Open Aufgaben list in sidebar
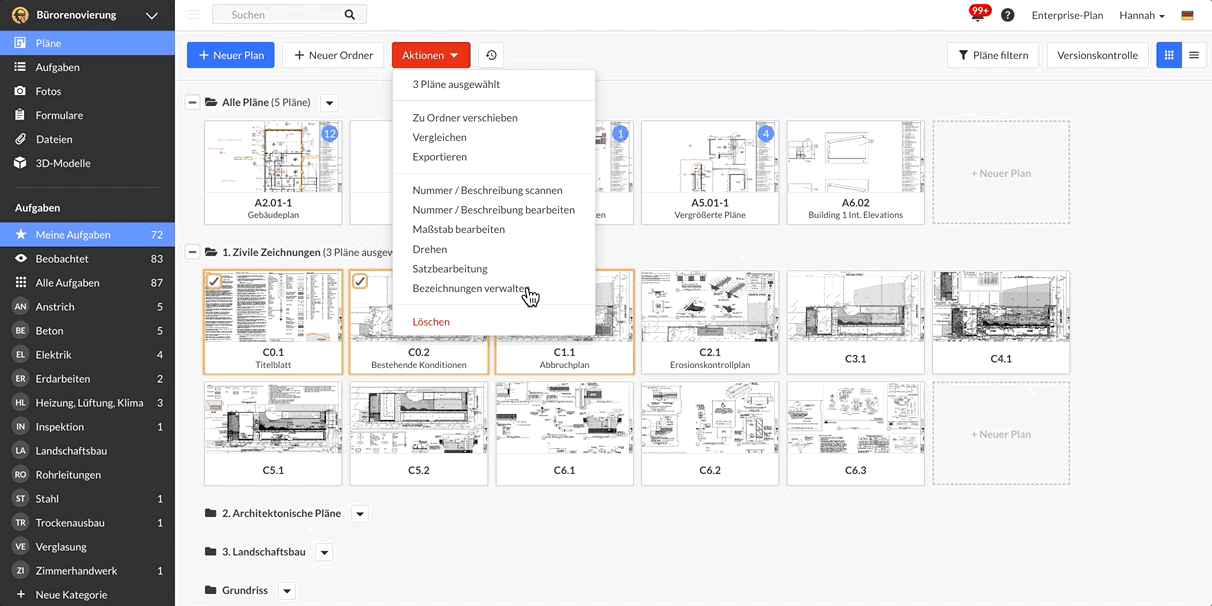 (x=87, y=67)
